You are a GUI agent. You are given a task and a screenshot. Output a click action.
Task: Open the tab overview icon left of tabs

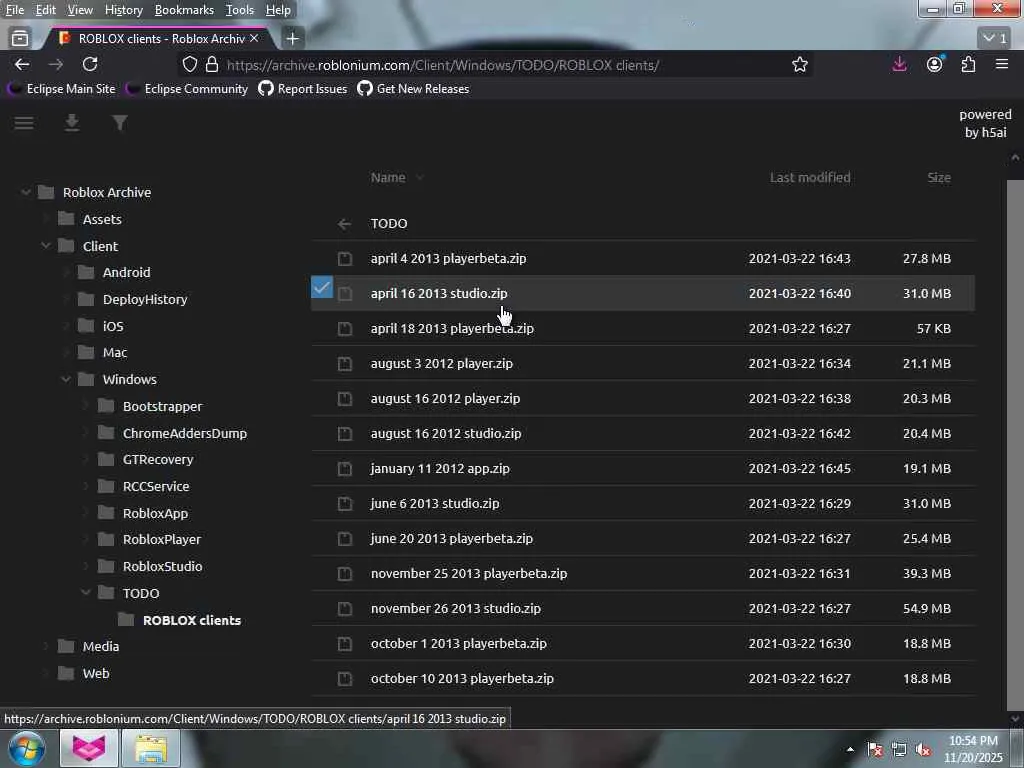[x=20, y=39]
